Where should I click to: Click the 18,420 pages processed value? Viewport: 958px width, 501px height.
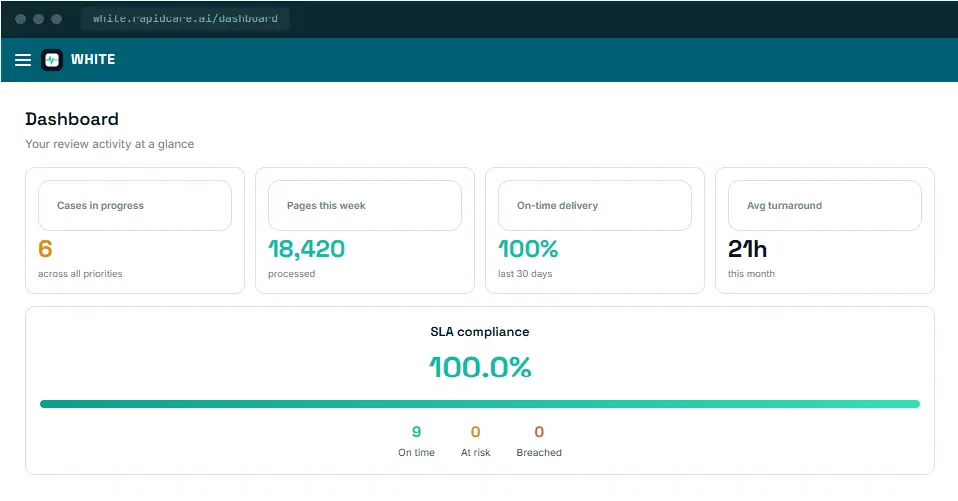coord(306,249)
